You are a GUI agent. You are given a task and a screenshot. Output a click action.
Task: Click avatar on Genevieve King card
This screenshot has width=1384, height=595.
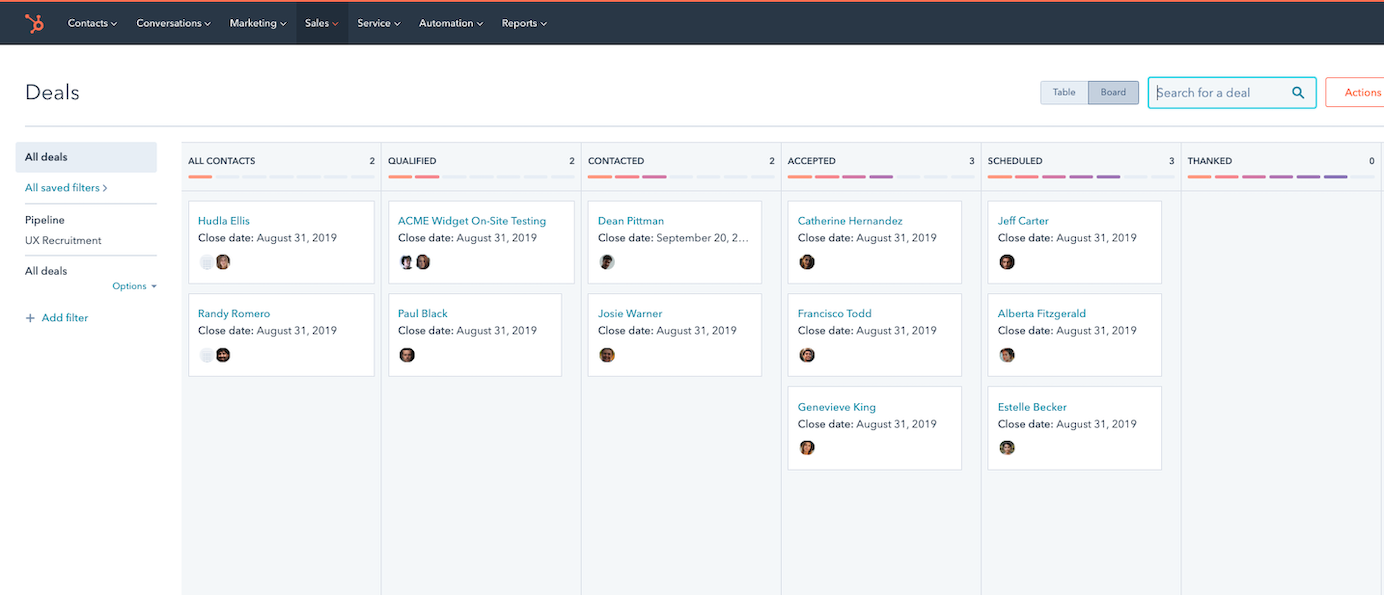pos(807,448)
